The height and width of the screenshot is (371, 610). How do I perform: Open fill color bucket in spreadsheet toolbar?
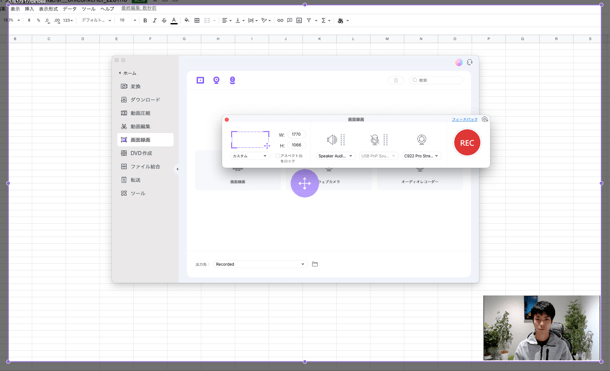click(x=187, y=20)
